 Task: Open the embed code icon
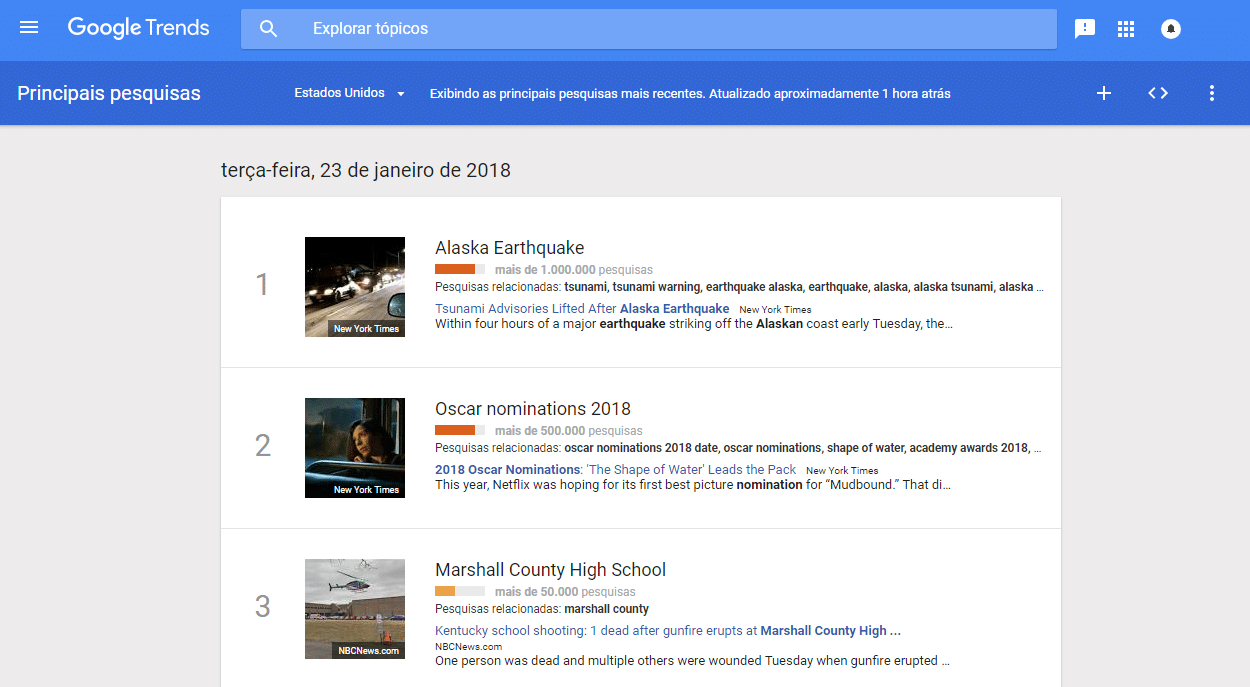coord(1158,93)
